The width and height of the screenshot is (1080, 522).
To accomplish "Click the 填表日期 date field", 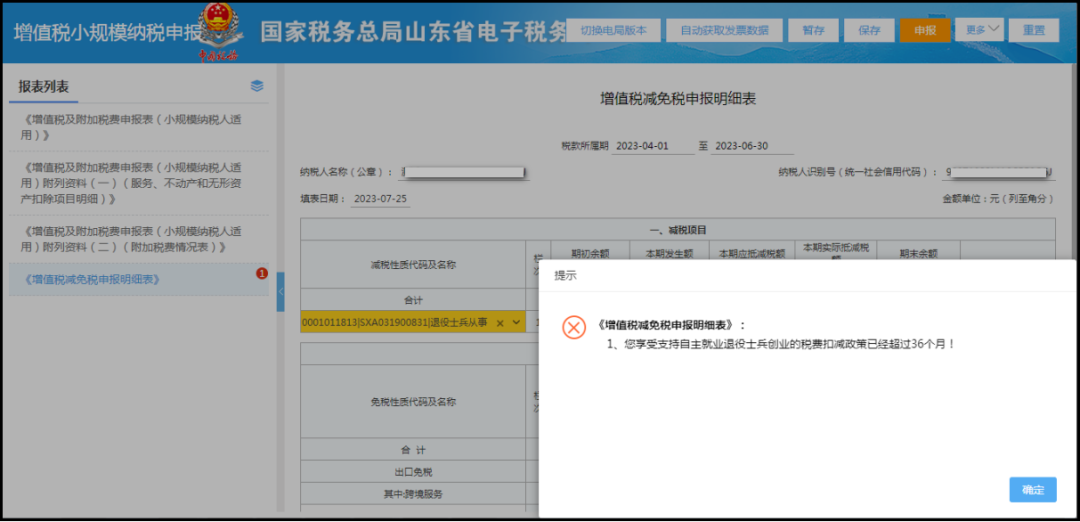I will tap(380, 199).
